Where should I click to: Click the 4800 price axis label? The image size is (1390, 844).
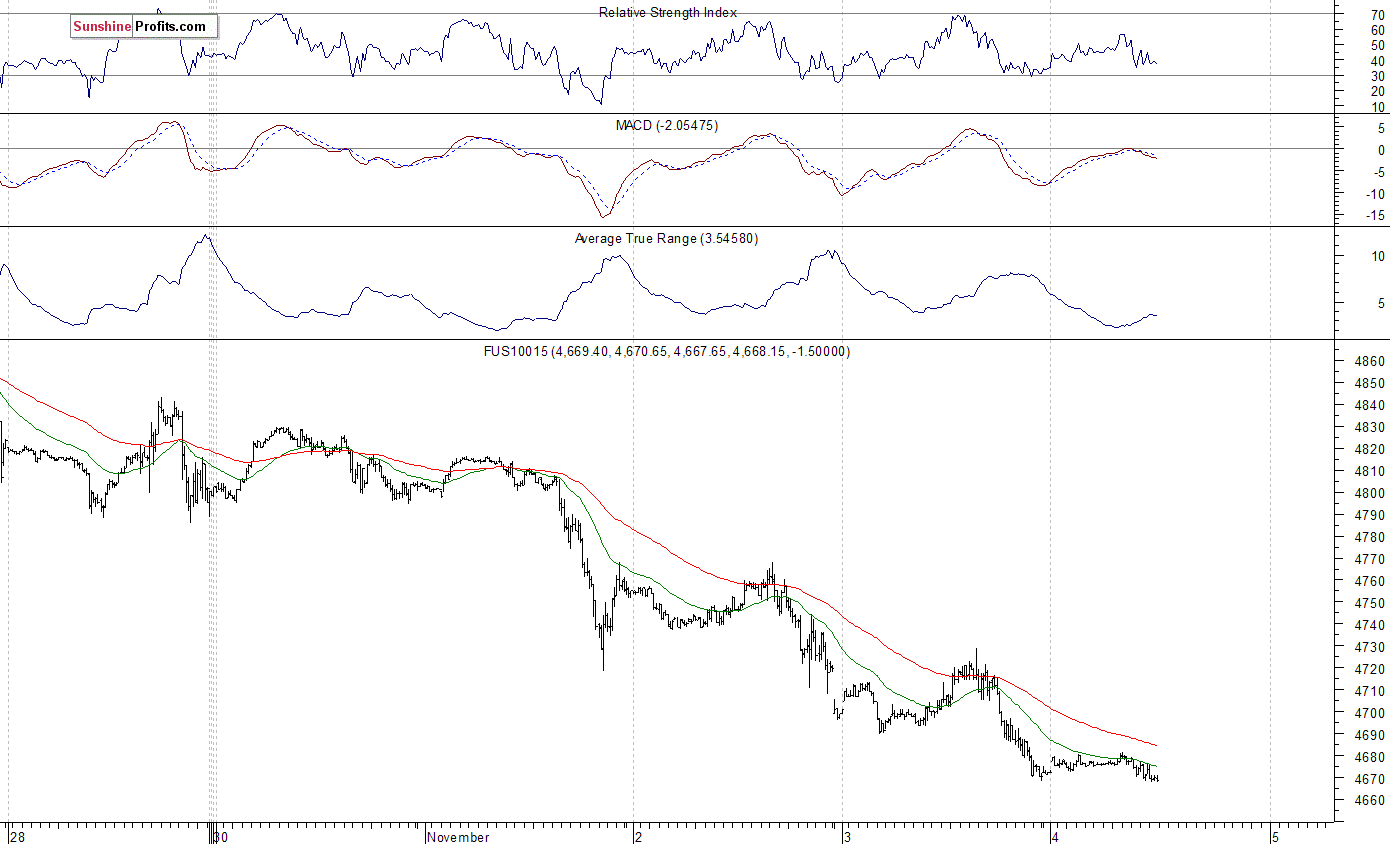pyautogui.click(x=1371, y=493)
